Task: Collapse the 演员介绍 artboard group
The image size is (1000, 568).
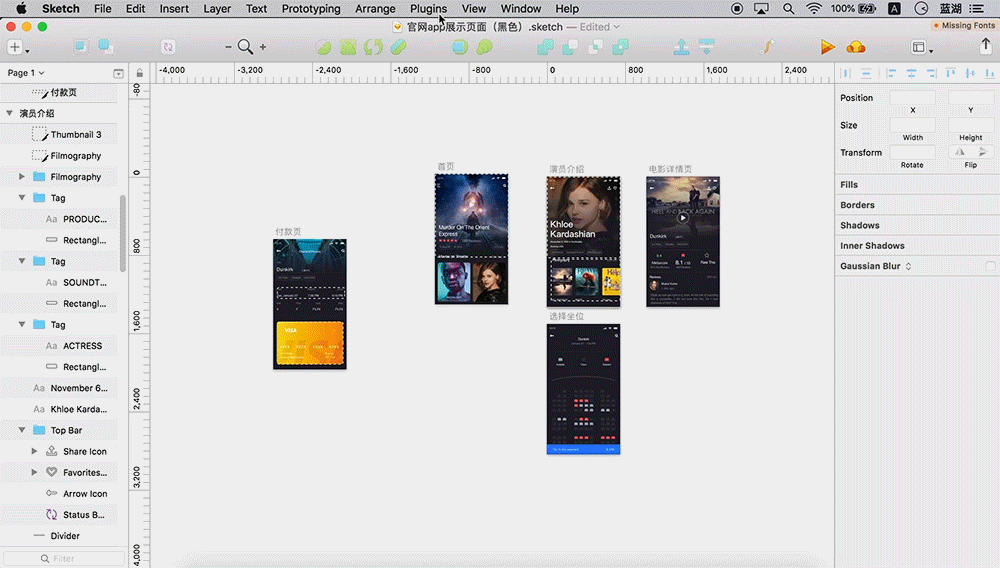Action: pos(10,113)
